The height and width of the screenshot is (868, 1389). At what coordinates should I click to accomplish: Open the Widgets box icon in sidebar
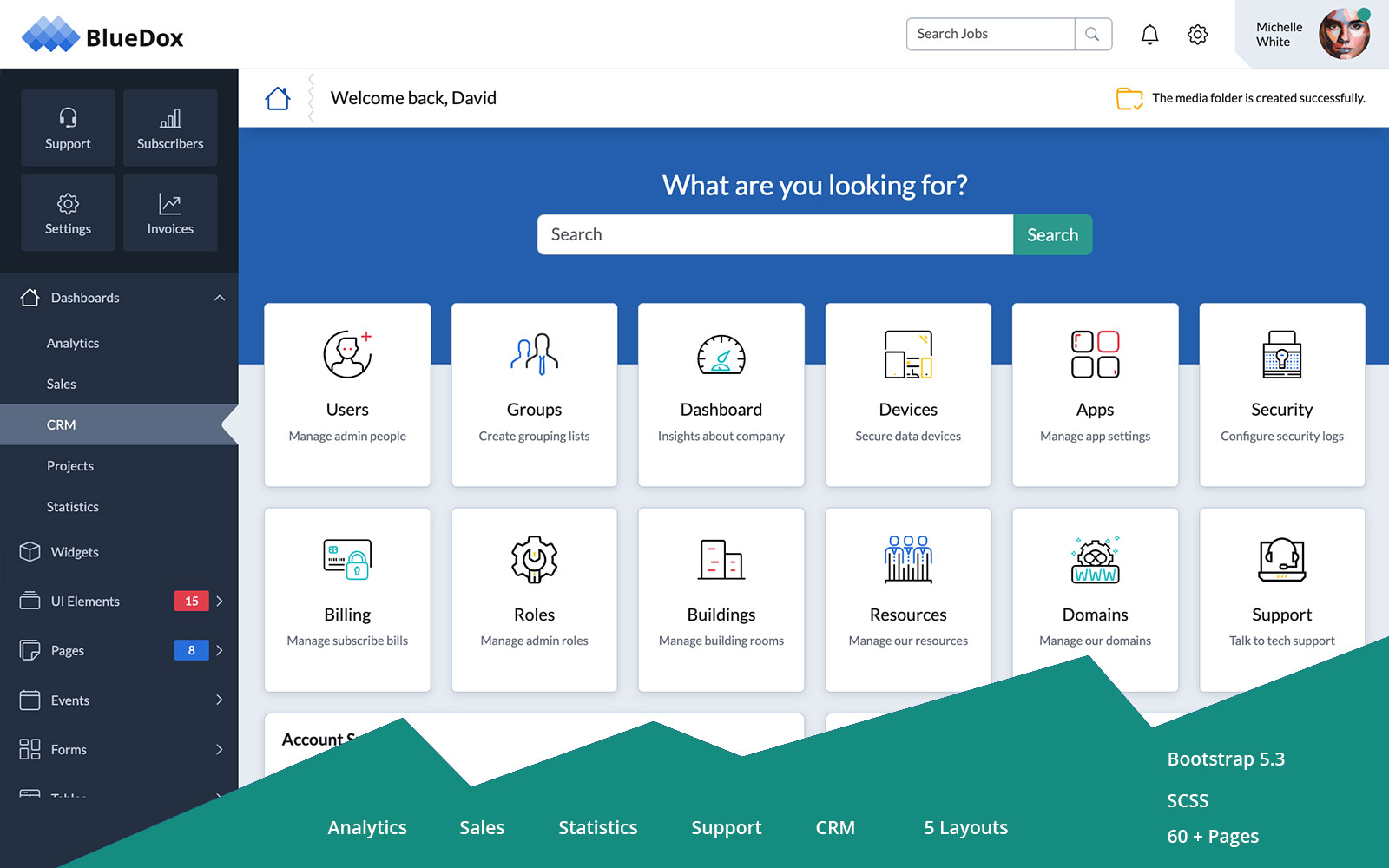coord(31,551)
